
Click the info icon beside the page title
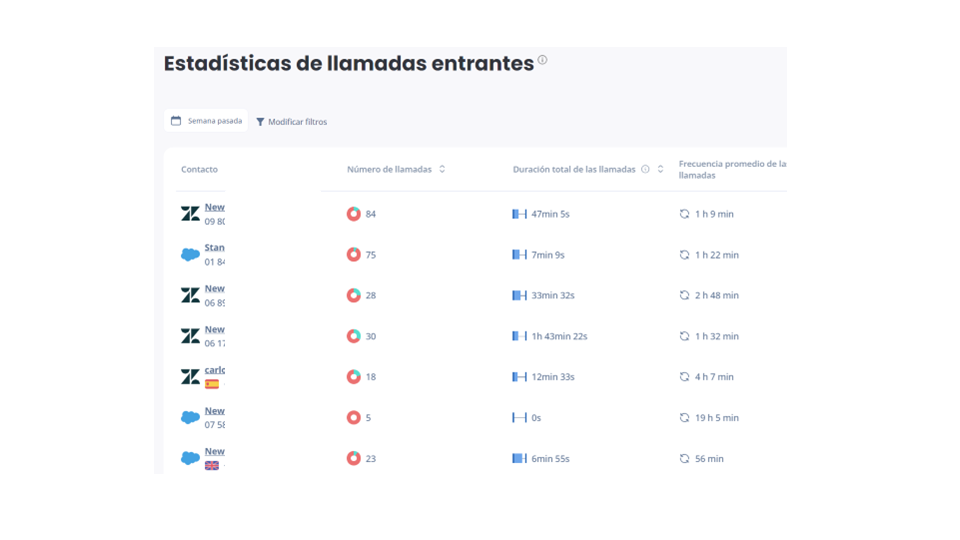(x=542, y=60)
